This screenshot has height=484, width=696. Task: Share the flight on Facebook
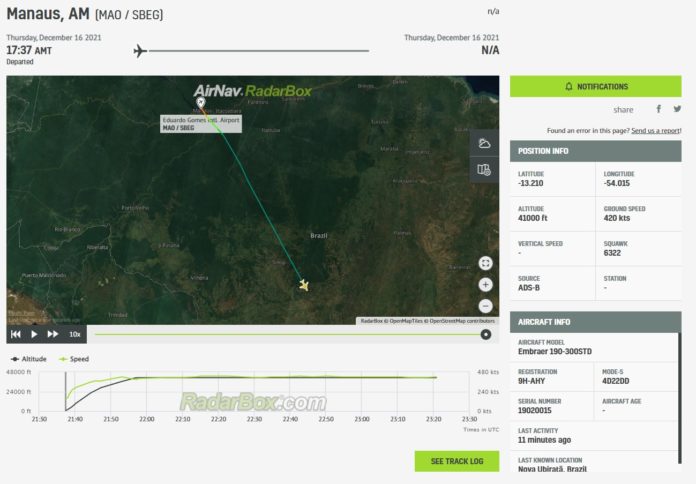click(x=659, y=109)
